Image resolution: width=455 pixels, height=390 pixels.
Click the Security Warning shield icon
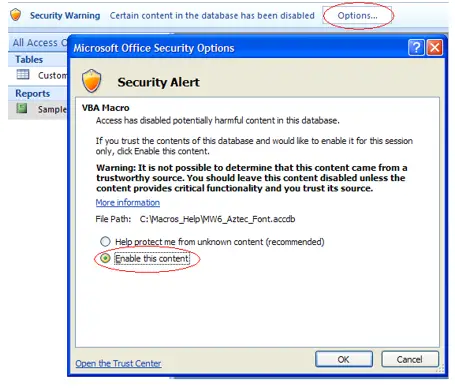(16, 15)
